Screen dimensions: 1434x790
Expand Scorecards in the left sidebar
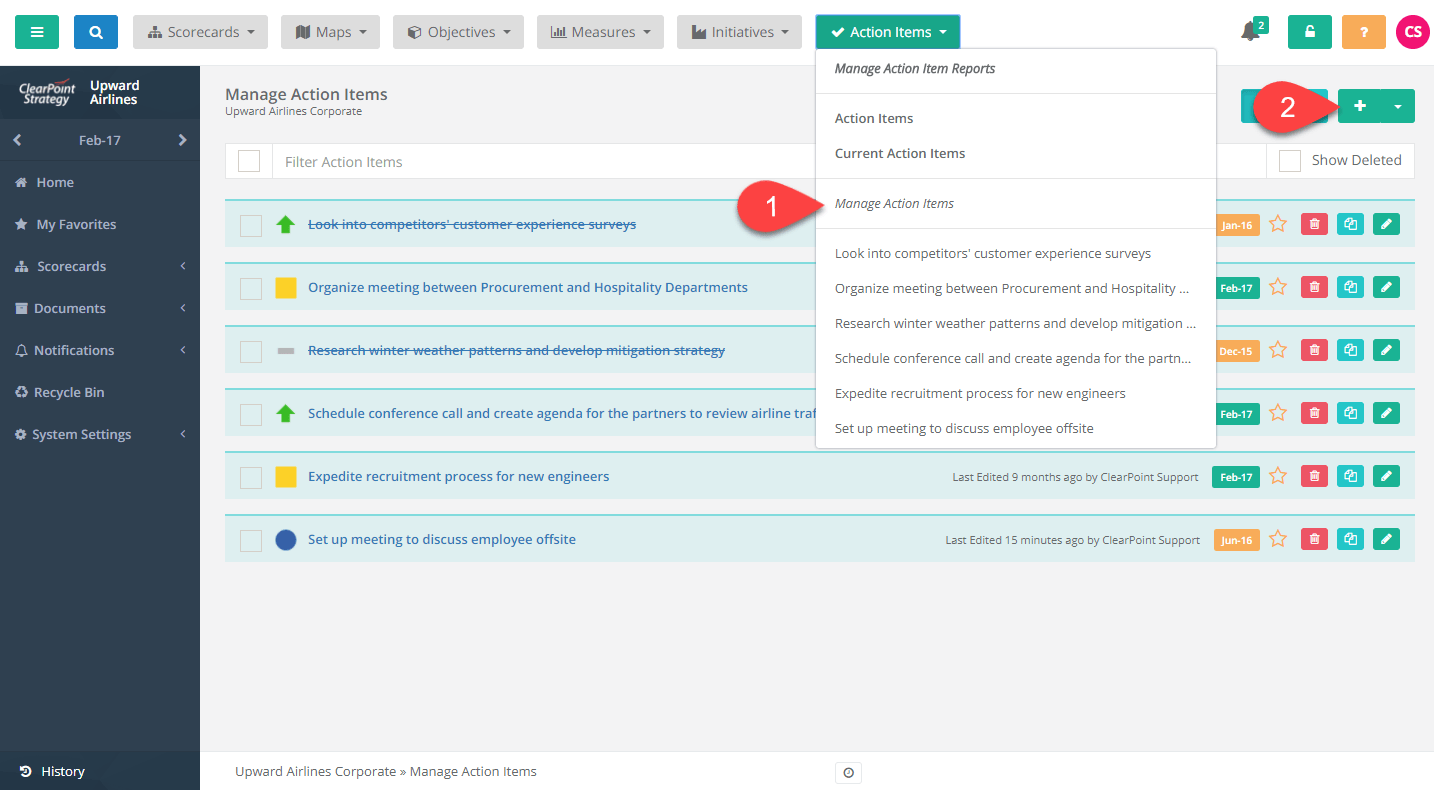point(100,266)
